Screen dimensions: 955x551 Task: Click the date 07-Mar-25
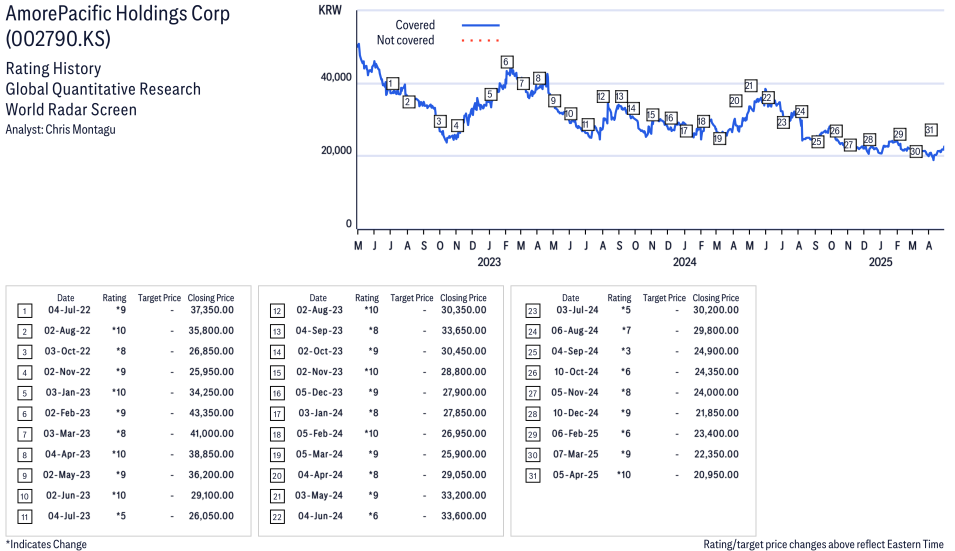tap(576, 454)
